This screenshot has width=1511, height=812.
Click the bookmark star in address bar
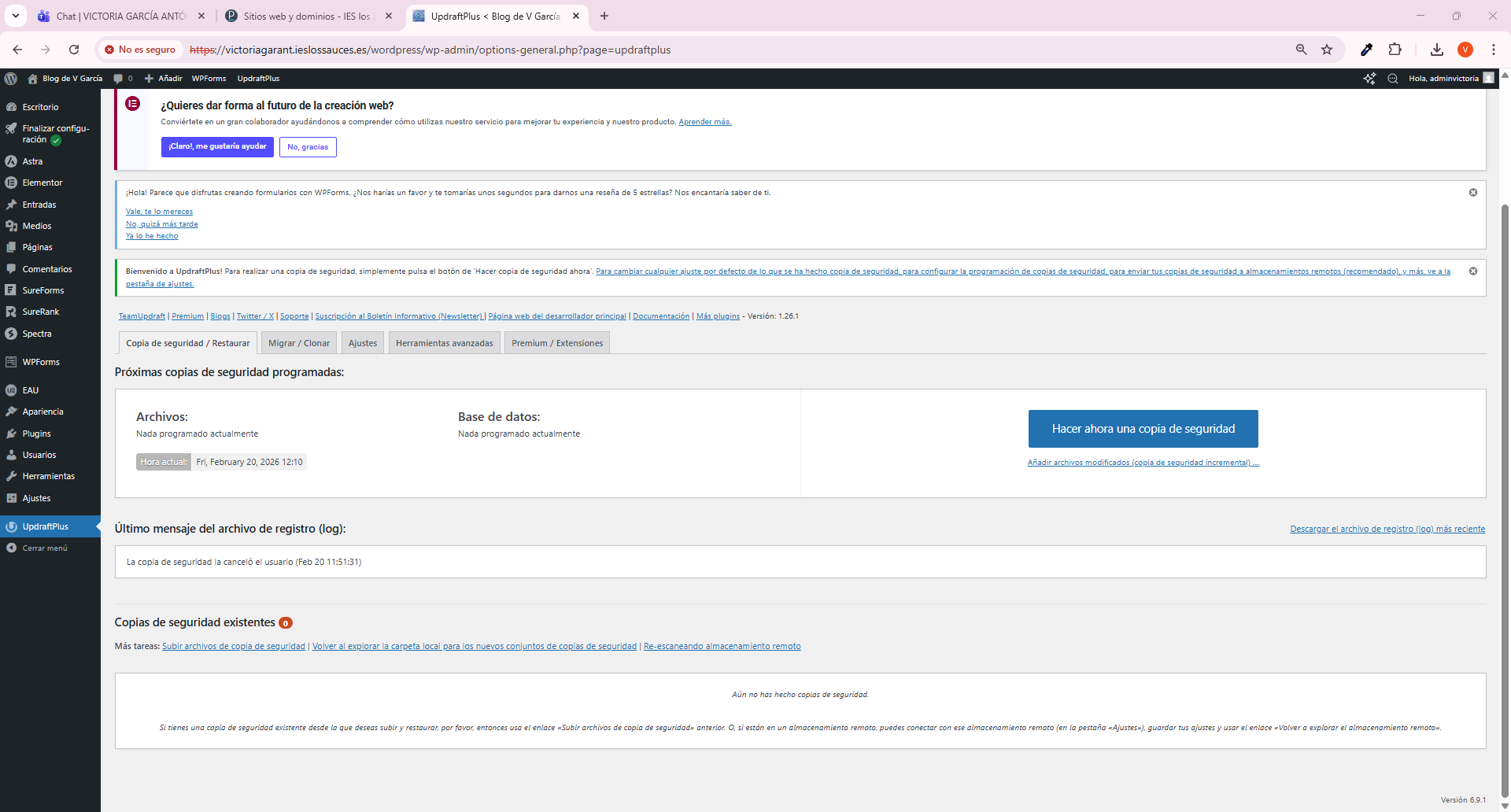pos(1327,50)
